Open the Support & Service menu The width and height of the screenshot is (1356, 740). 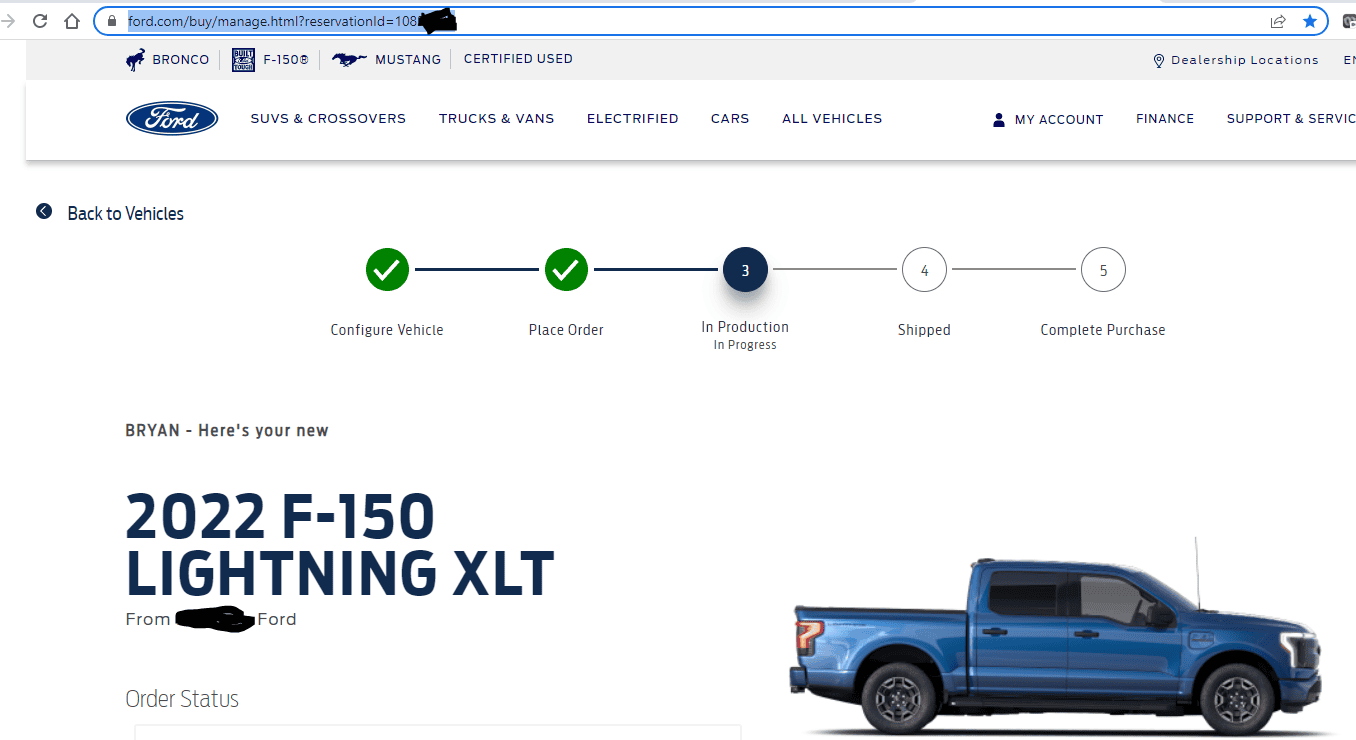click(1291, 119)
